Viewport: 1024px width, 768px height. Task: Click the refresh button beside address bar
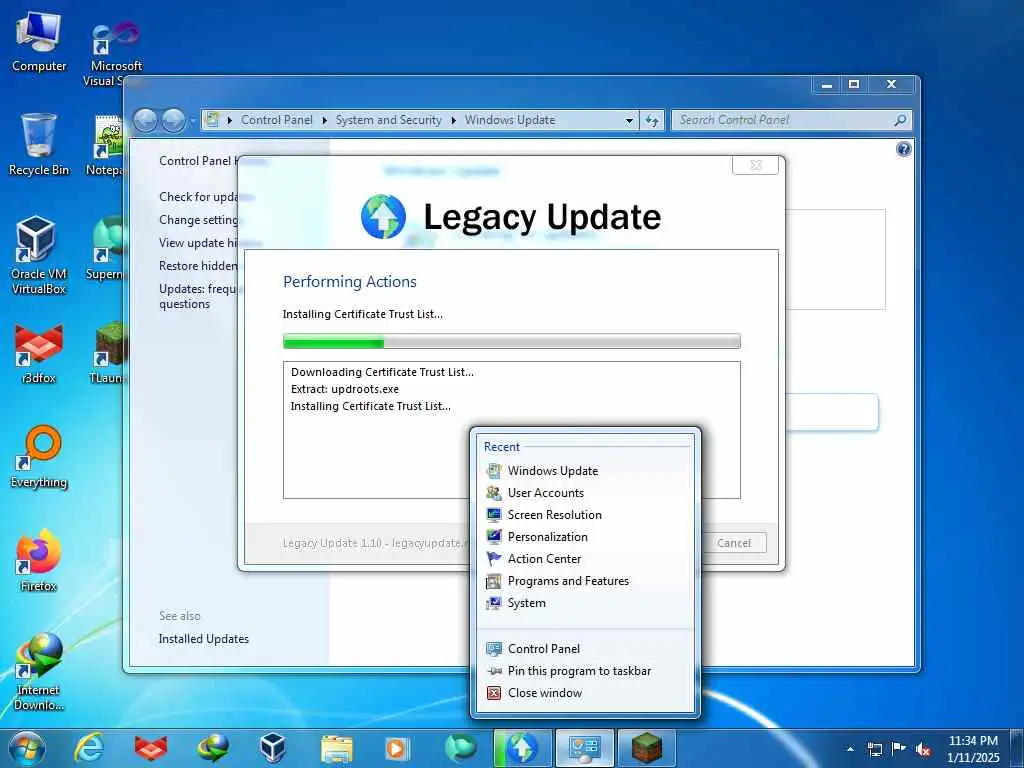pos(652,120)
